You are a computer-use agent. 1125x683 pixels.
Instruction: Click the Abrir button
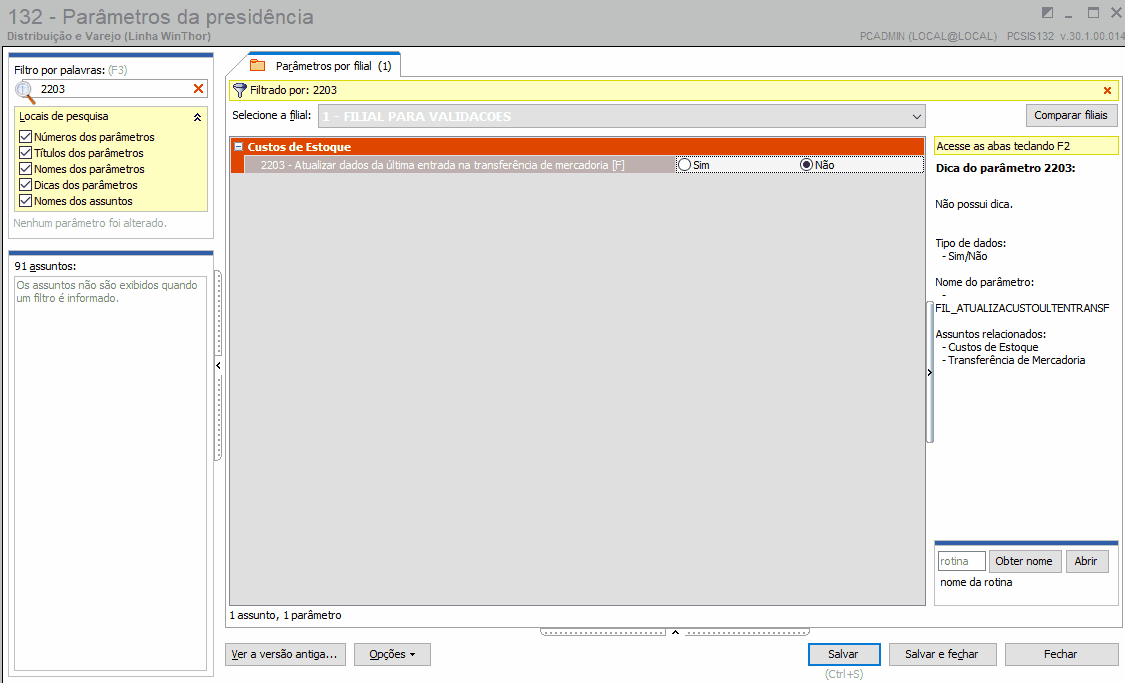pos(1086,561)
